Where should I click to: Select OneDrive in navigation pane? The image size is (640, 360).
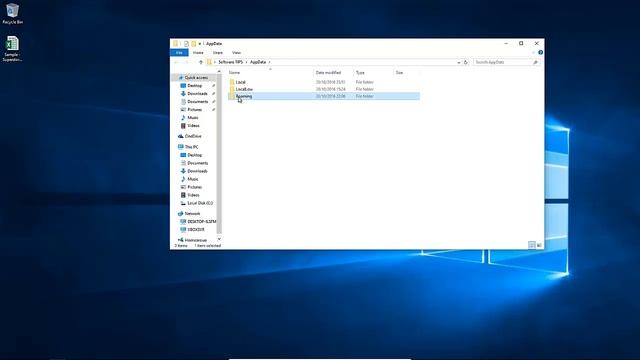click(x=193, y=136)
